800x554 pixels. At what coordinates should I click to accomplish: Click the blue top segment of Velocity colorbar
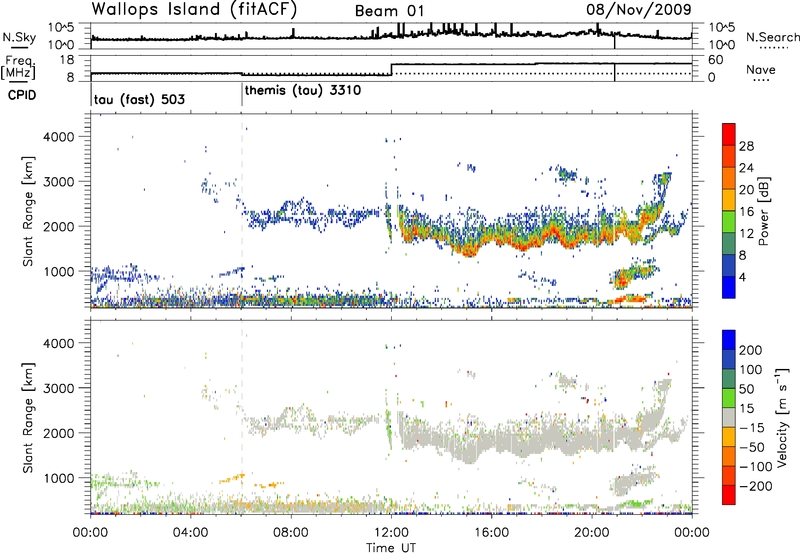coord(729,340)
